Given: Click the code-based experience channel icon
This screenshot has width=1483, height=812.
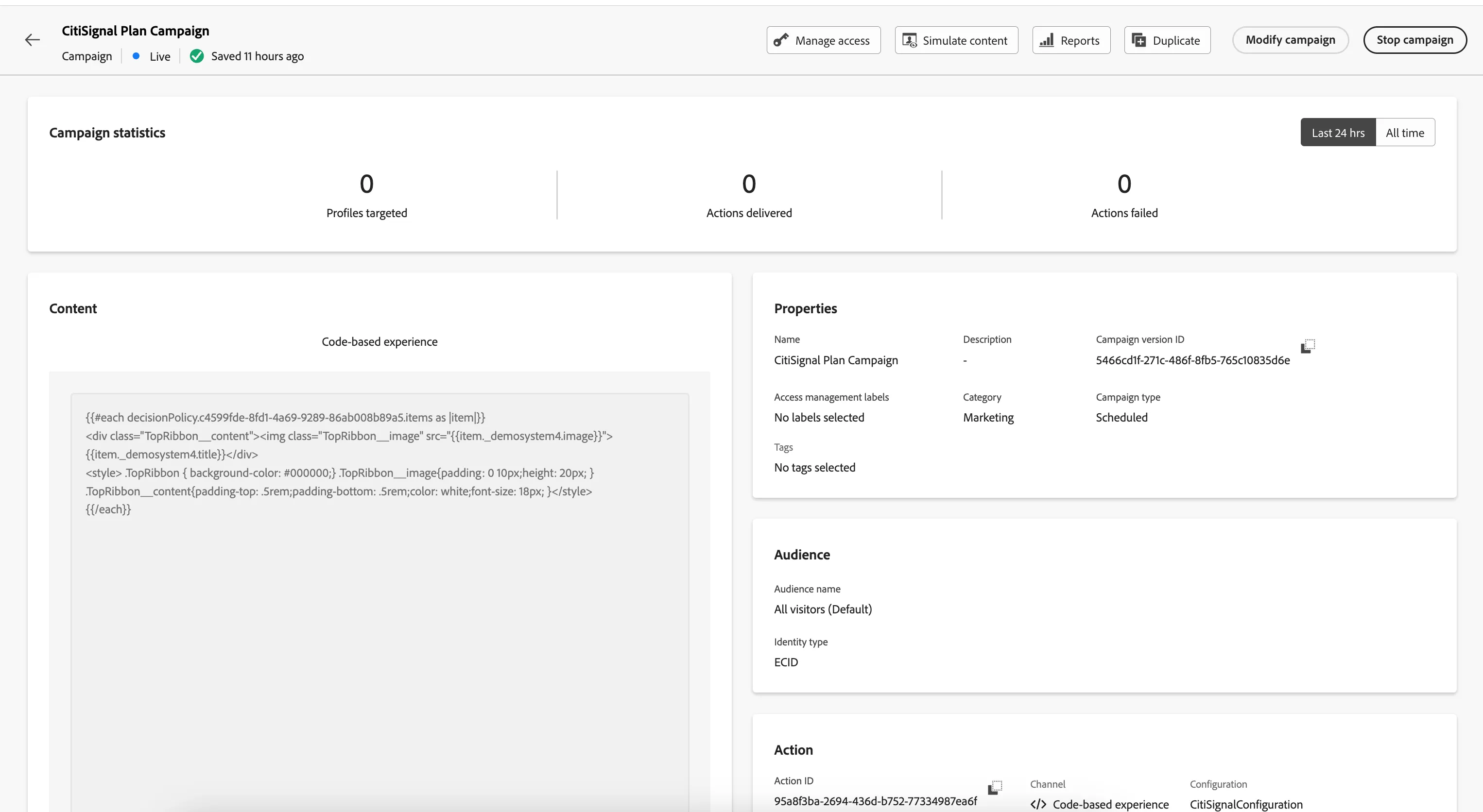Looking at the screenshot, I should [1038, 804].
